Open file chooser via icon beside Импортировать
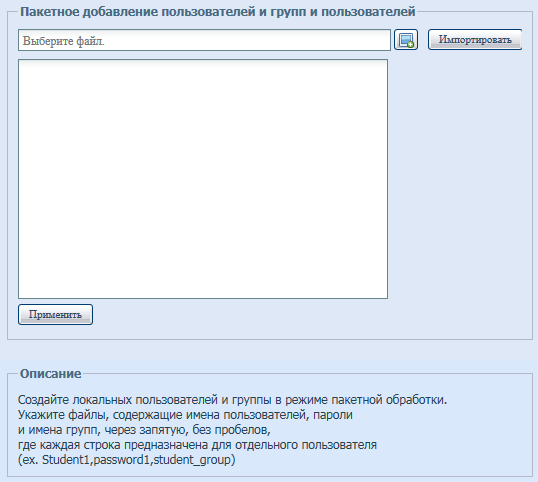This screenshot has height=482, width=538. point(406,40)
